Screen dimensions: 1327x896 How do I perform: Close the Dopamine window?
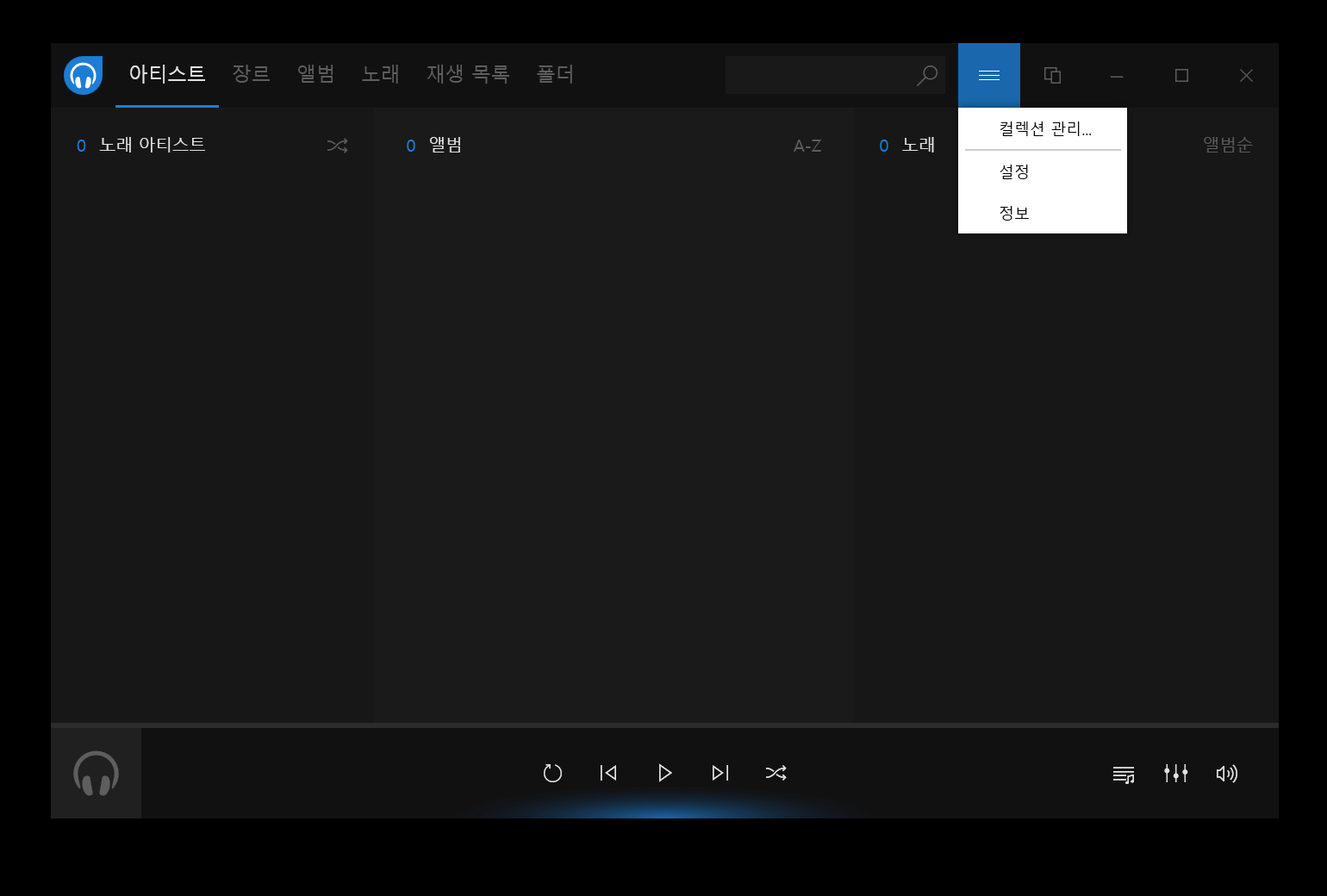pos(1246,76)
